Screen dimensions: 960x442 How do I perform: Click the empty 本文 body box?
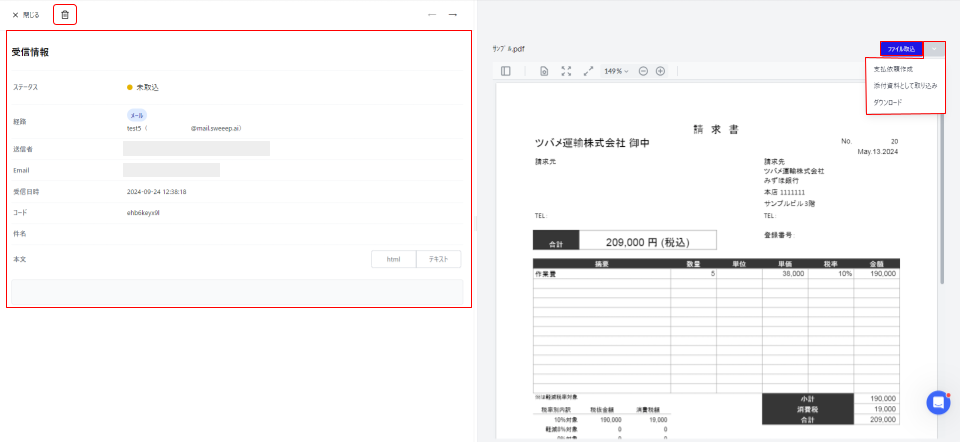point(238,292)
